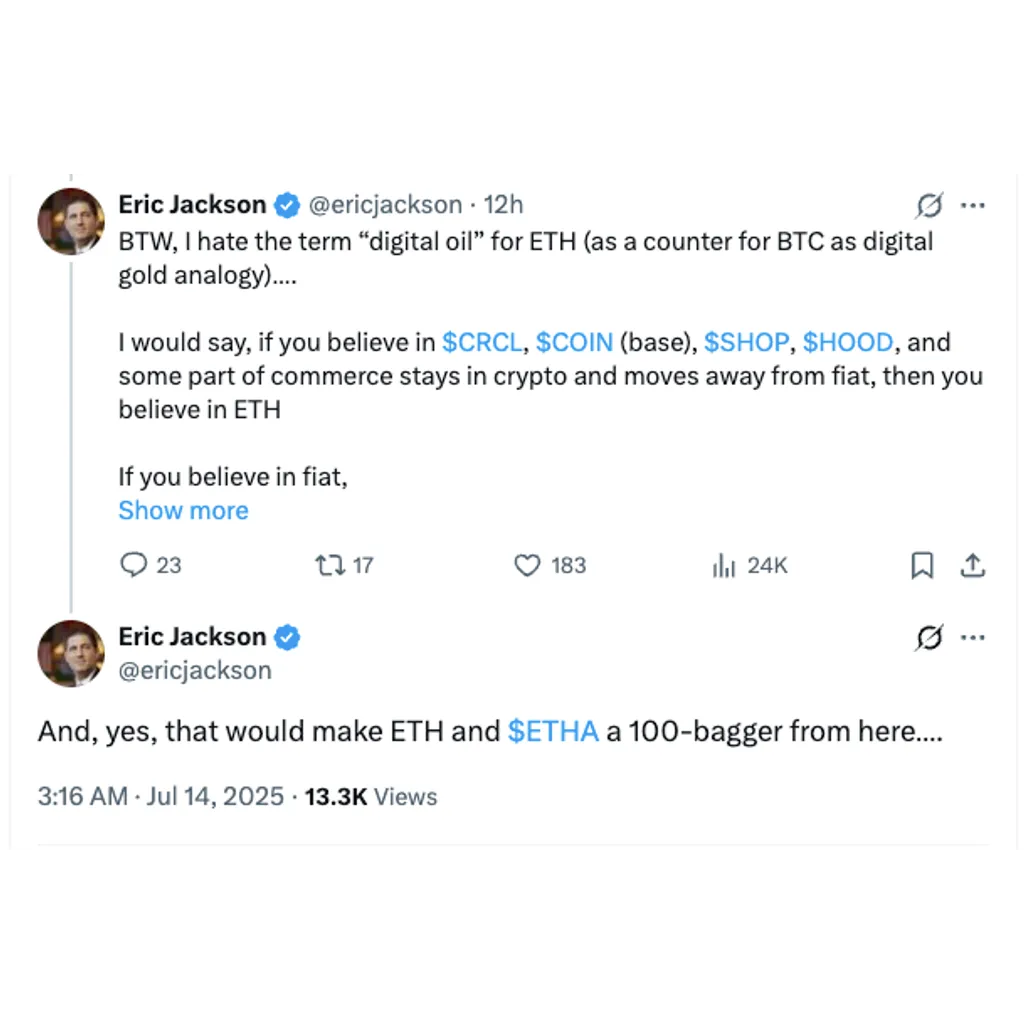
Task: Click the 3:16 AM Jul 14, 2025 timestamp
Action: tap(161, 797)
